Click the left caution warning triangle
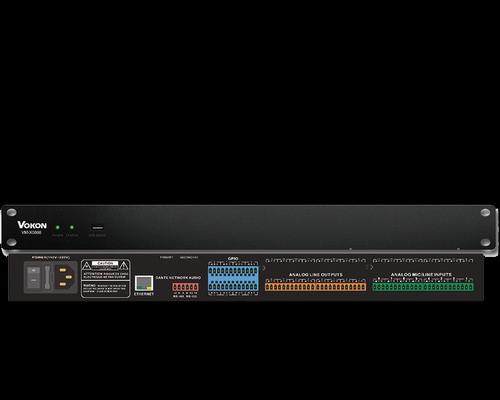Image resolution: width=500 pixels, height=400 pixels. tap(87, 266)
